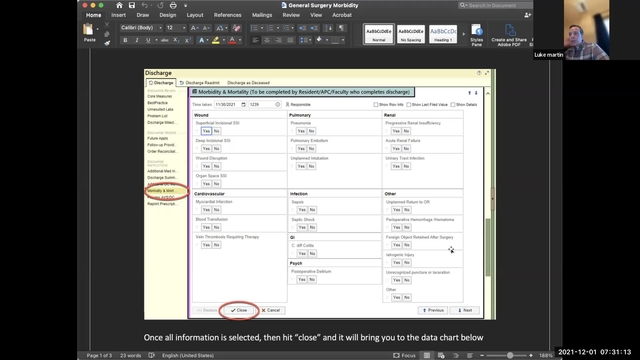Decrease font size with smaller A
Image resolution: width=640 pixels, height=360 pixels.
tap(206, 28)
